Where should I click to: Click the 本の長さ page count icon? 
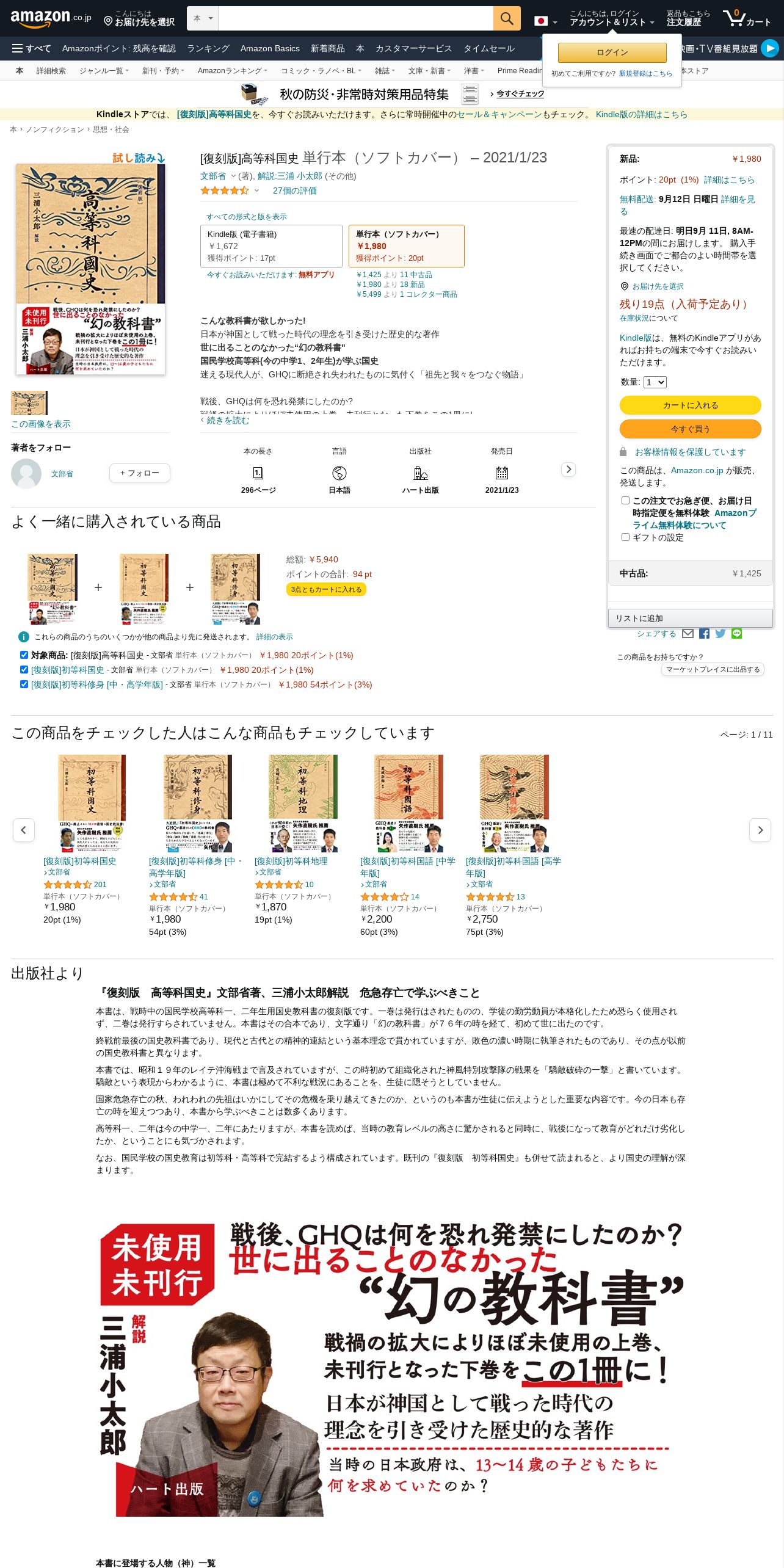(x=258, y=473)
